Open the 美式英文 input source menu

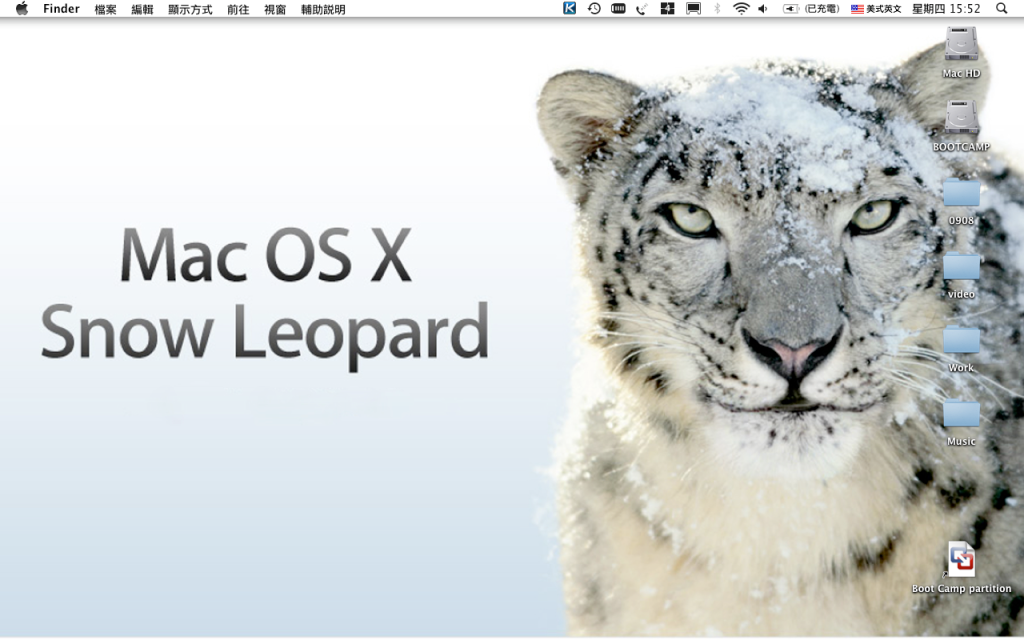876,8
